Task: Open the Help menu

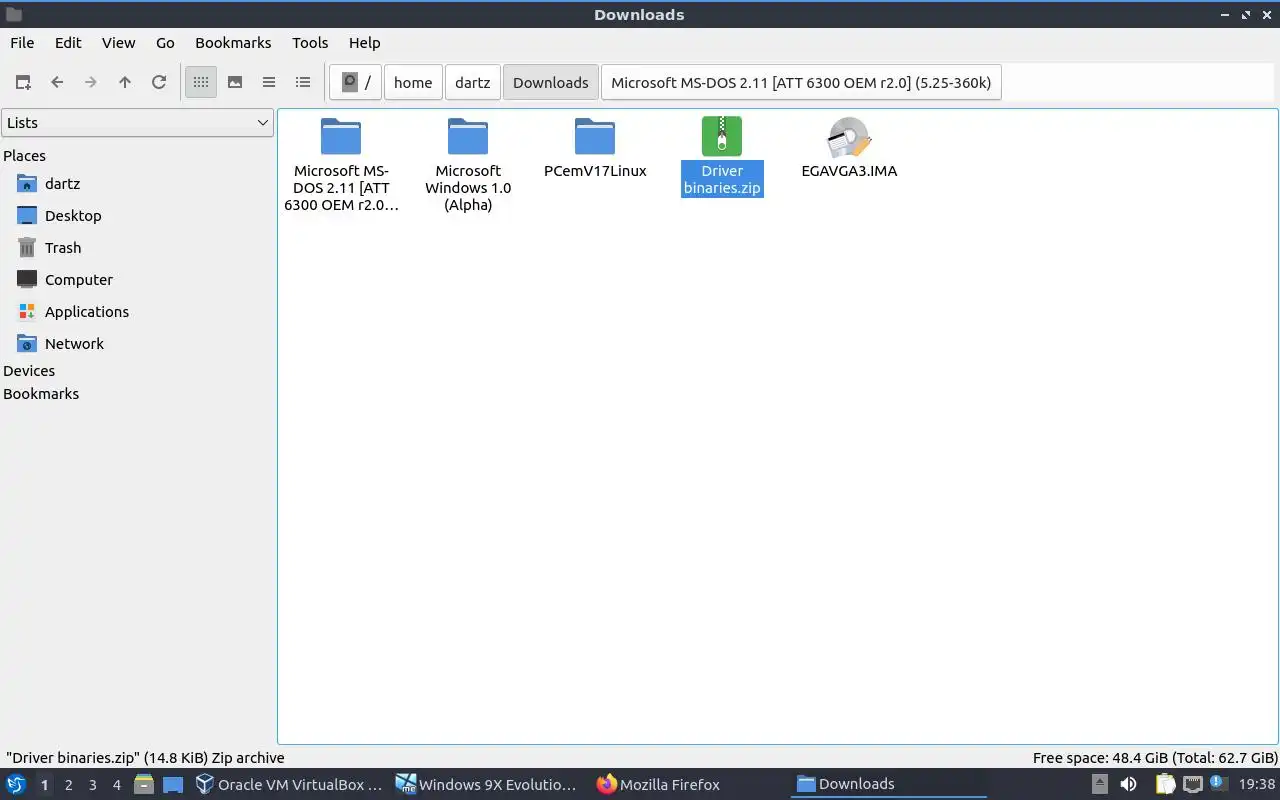Action: pos(364,43)
